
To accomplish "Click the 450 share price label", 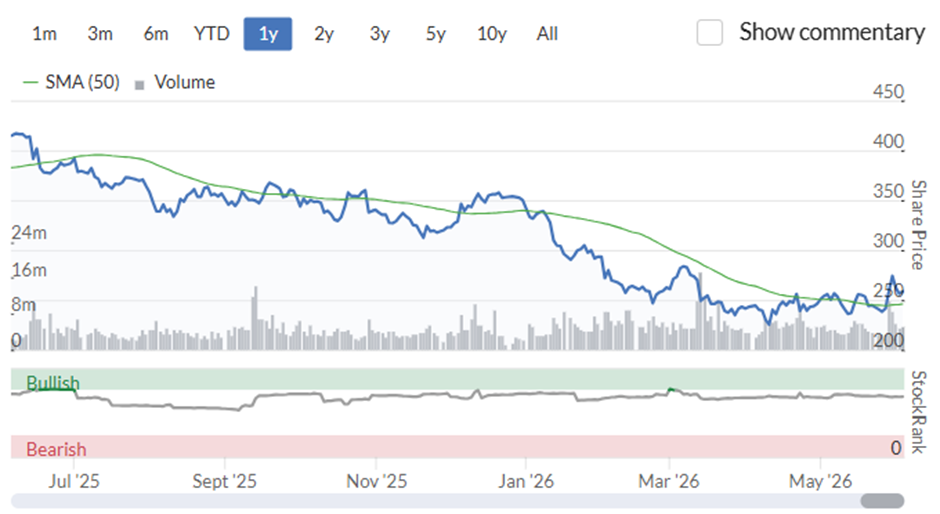I will click(x=888, y=92).
